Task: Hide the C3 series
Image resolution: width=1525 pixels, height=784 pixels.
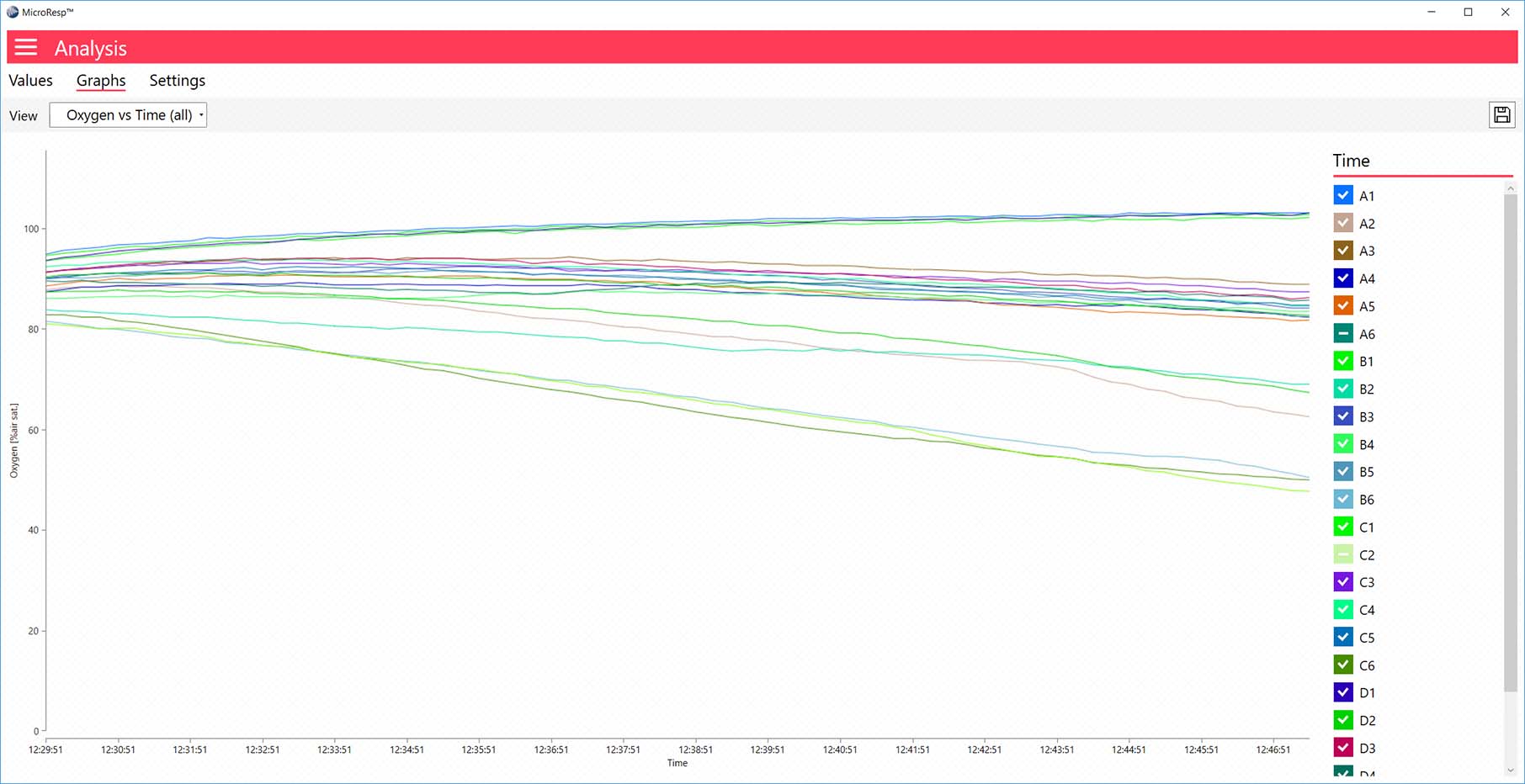Action: [1343, 581]
